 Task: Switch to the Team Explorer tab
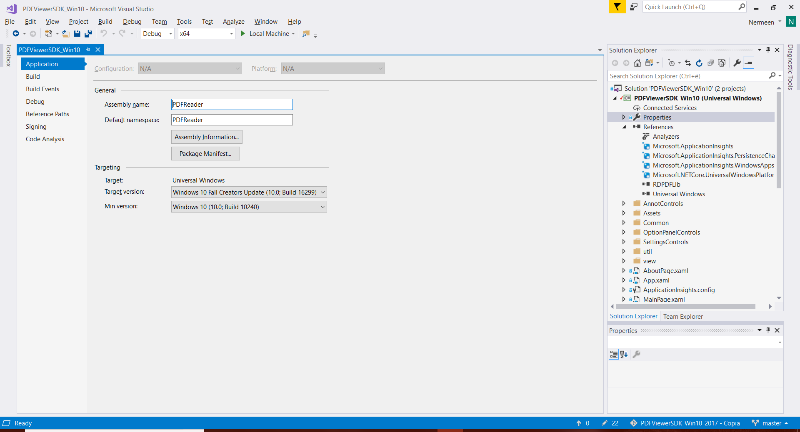click(684, 315)
